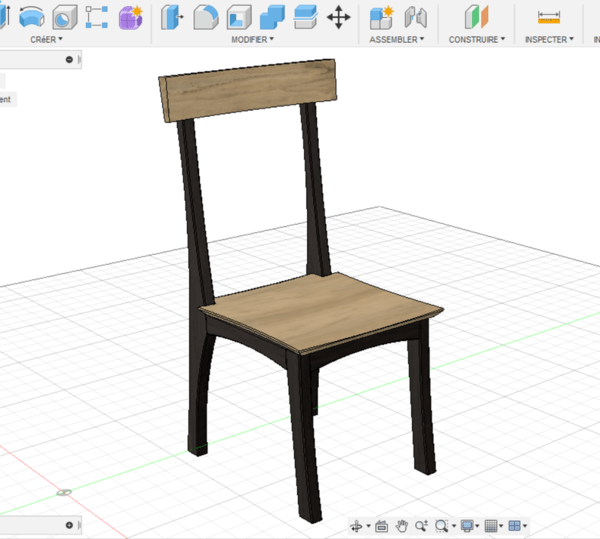This screenshot has width=600, height=539.
Task: Click the Measure ruler icon
Action: coord(549,17)
